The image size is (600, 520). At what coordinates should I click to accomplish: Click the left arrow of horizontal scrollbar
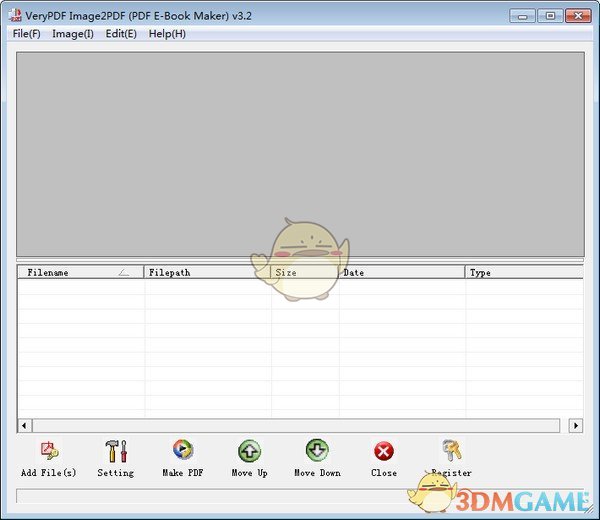tap(24, 425)
